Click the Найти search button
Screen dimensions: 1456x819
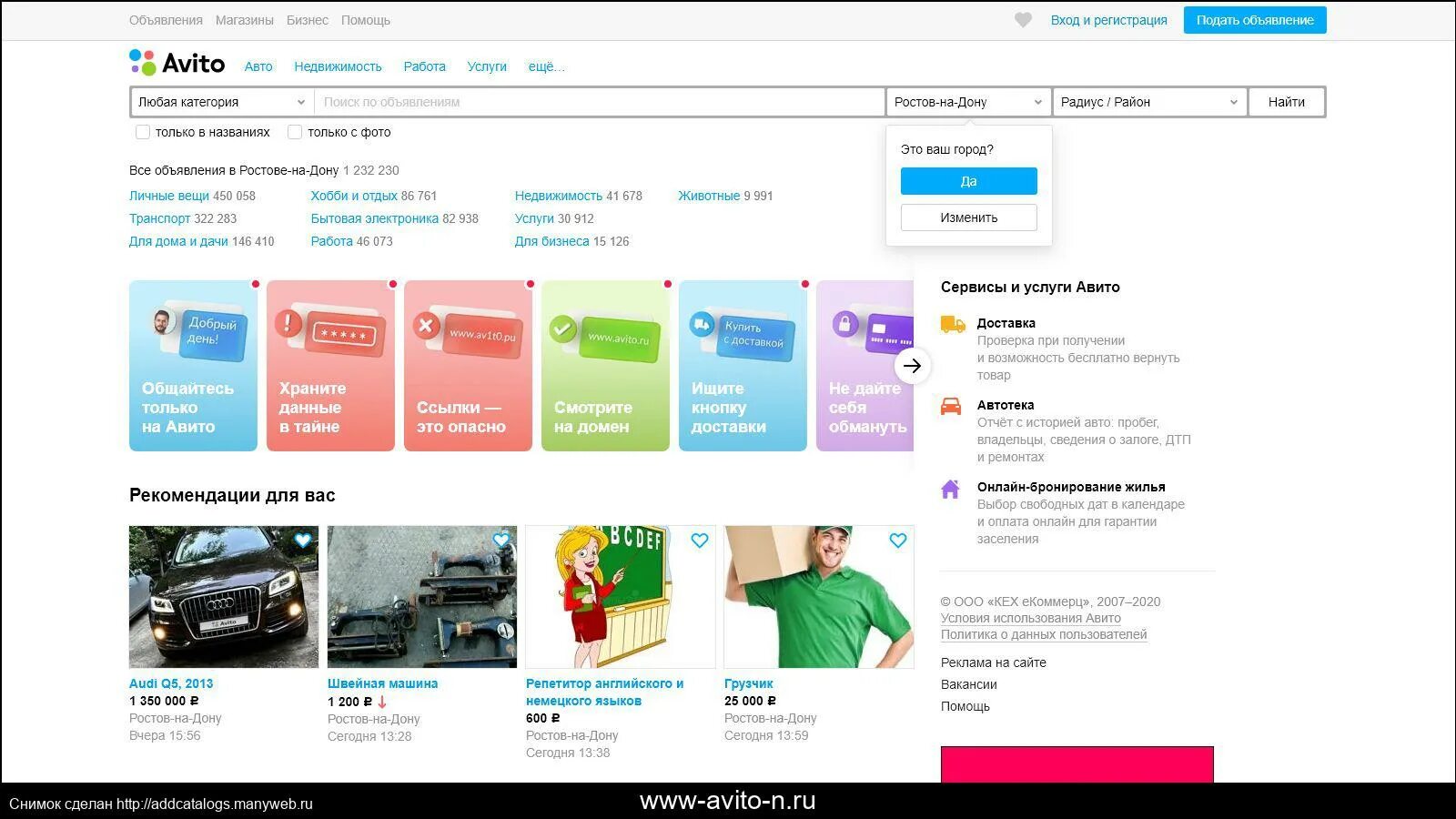[1287, 102]
